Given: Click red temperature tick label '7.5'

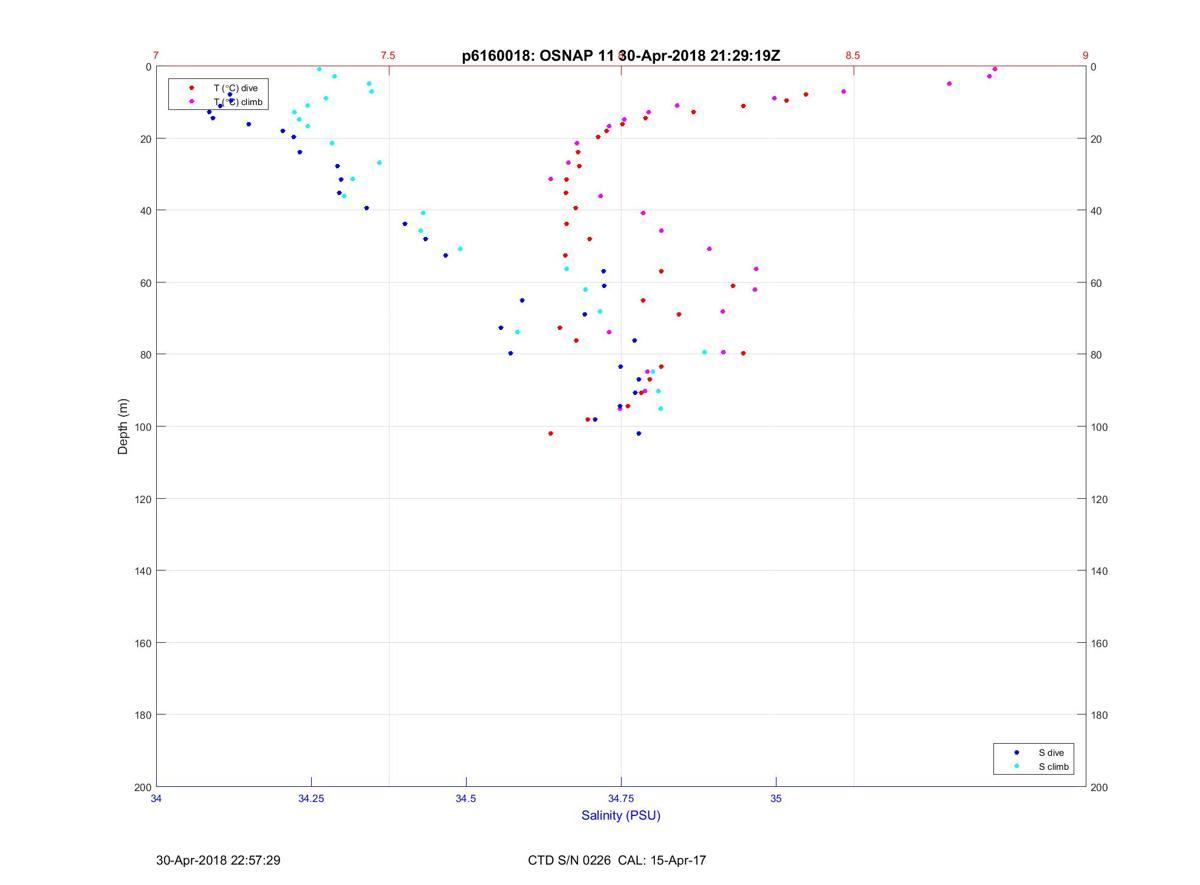Looking at the screenshot, I should coord(388,56).
